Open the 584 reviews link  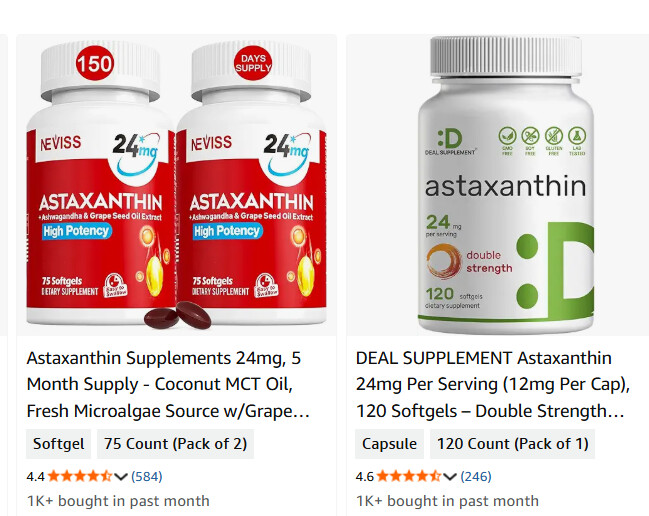point(147,477)
